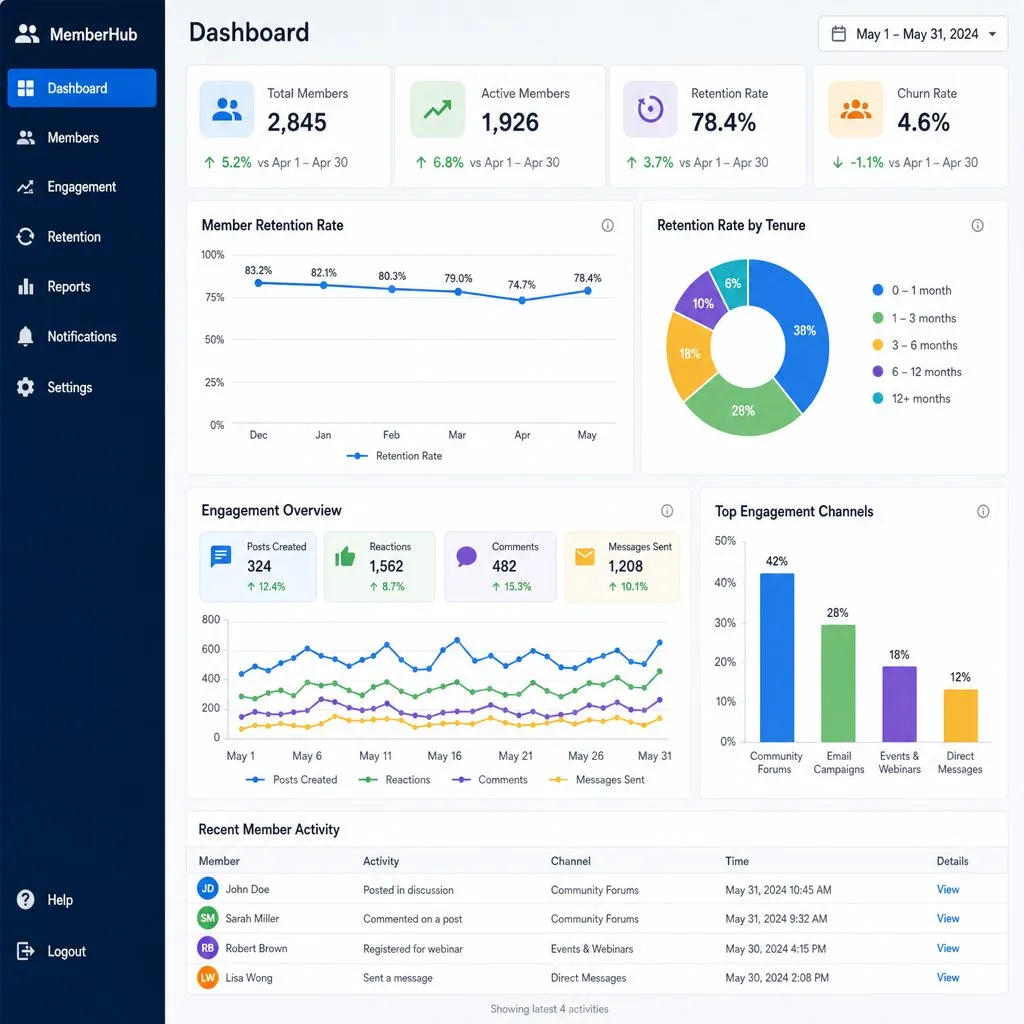
Task: Open the May 1 – May 31, 2024 date dropdown
Action: point(912,34)
